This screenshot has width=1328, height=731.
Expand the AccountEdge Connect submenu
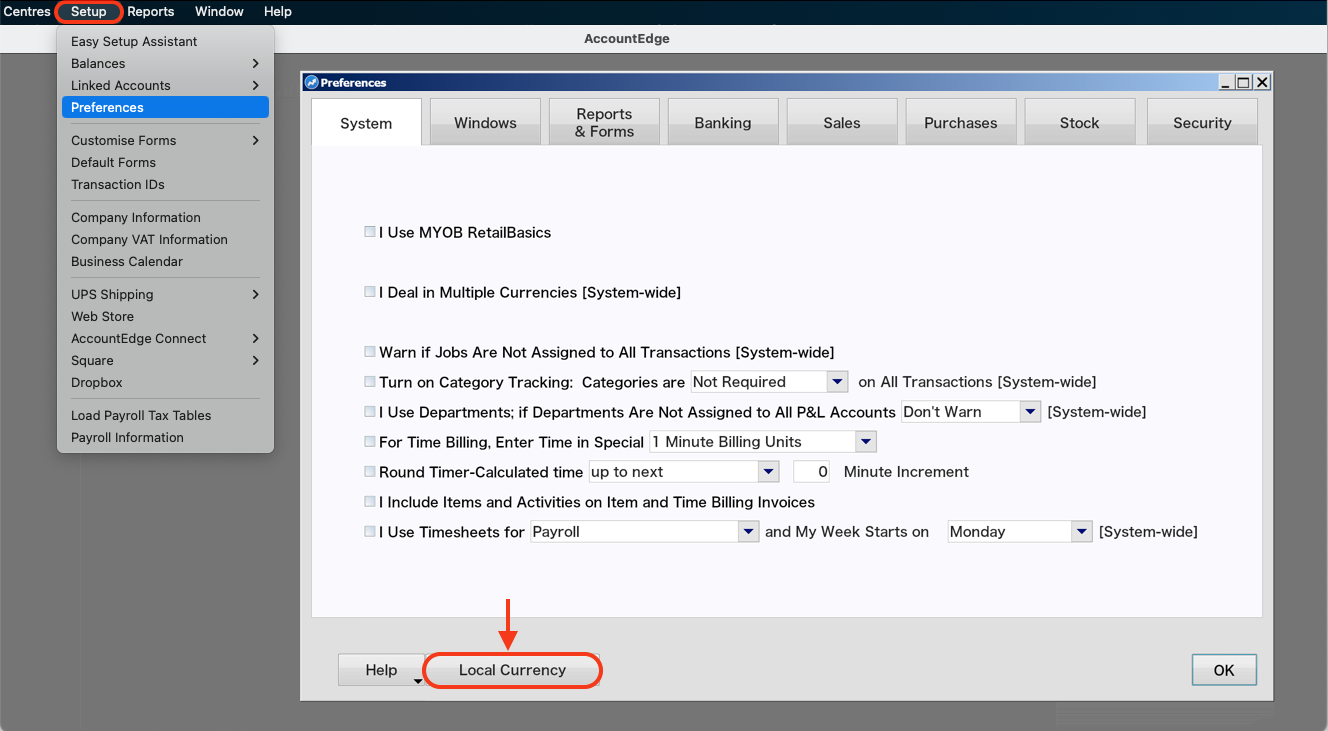pyautogui.click(x=165, y=338)
